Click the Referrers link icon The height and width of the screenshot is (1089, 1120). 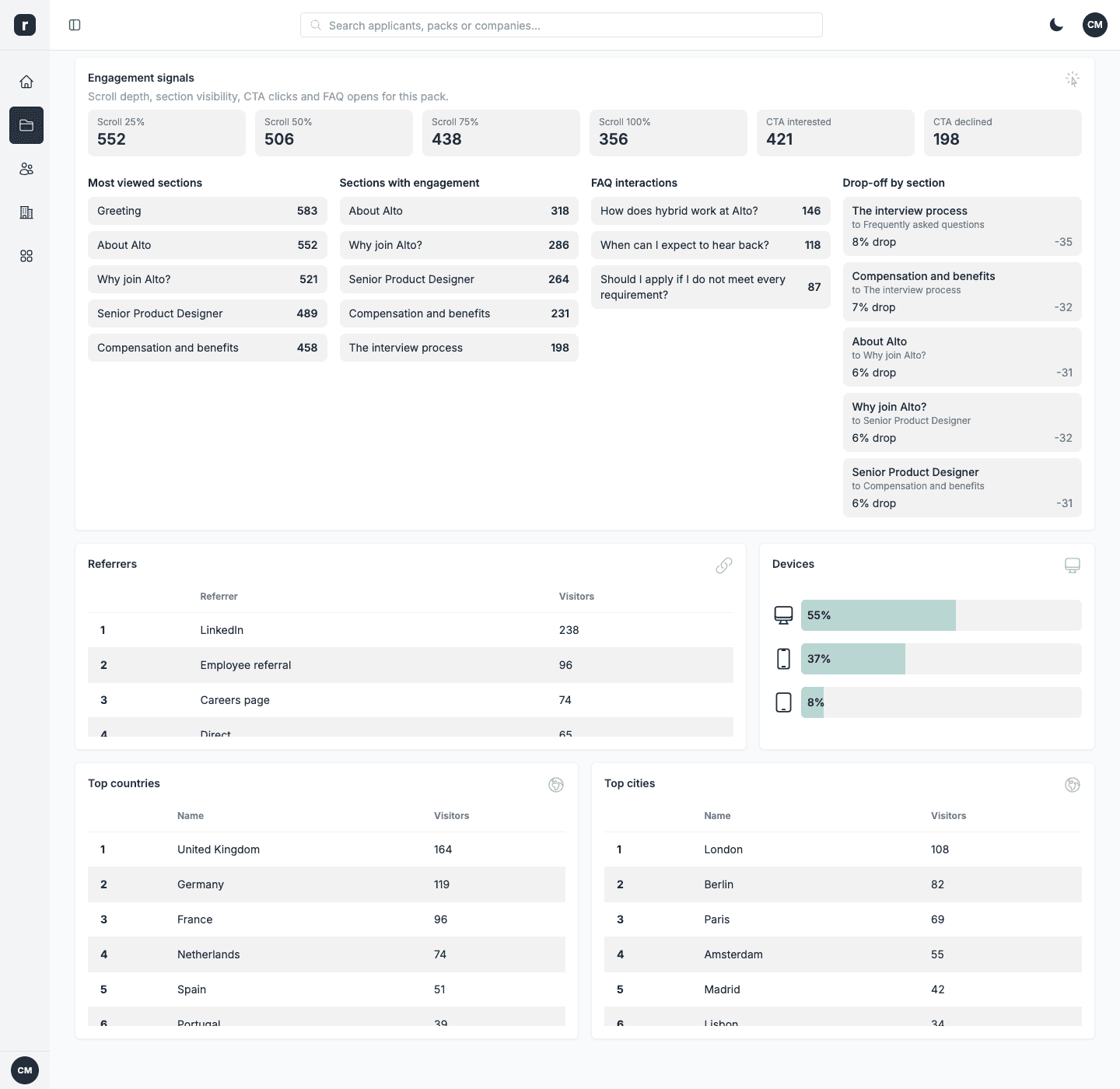click(x=724, y=566)
